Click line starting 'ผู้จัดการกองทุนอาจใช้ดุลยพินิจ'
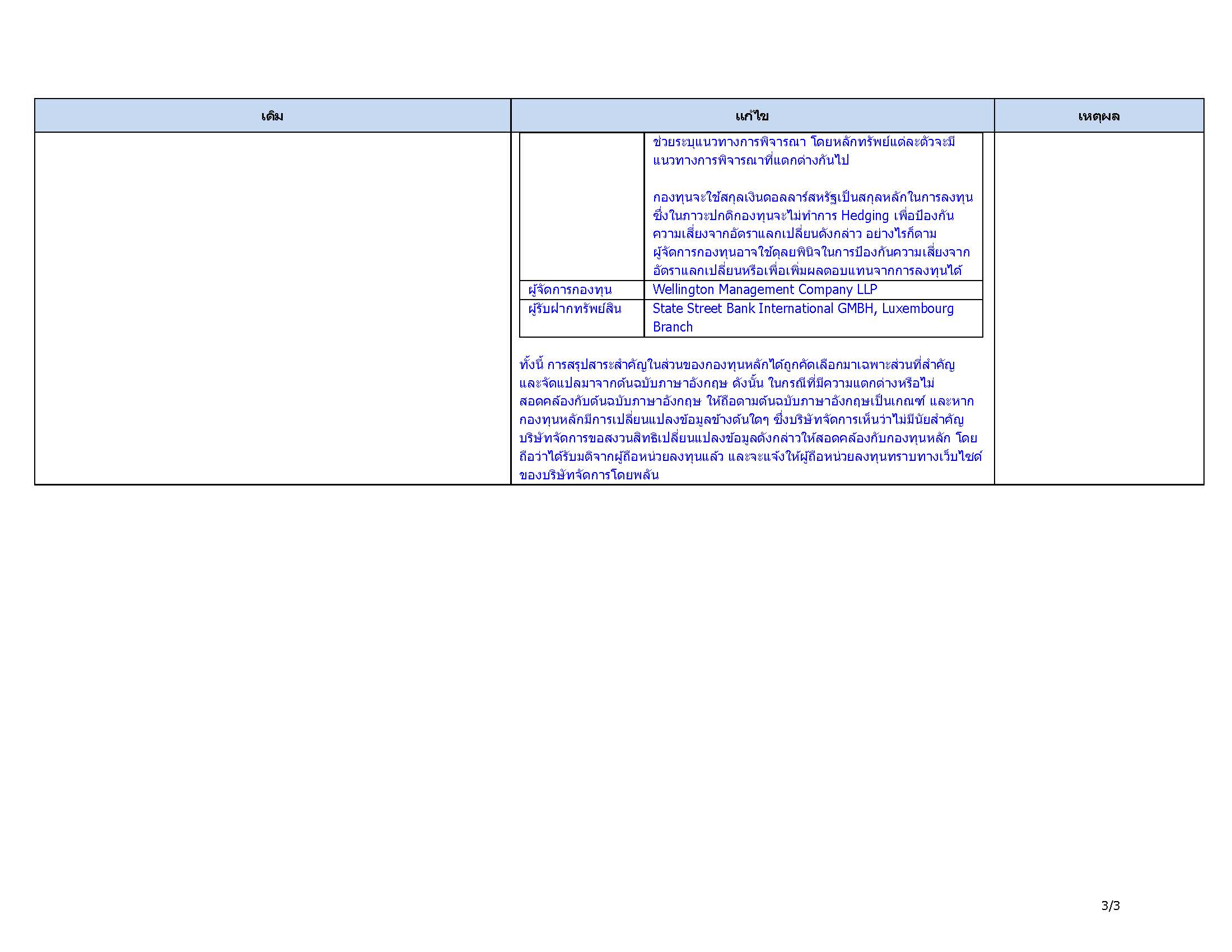 [811, 252]
